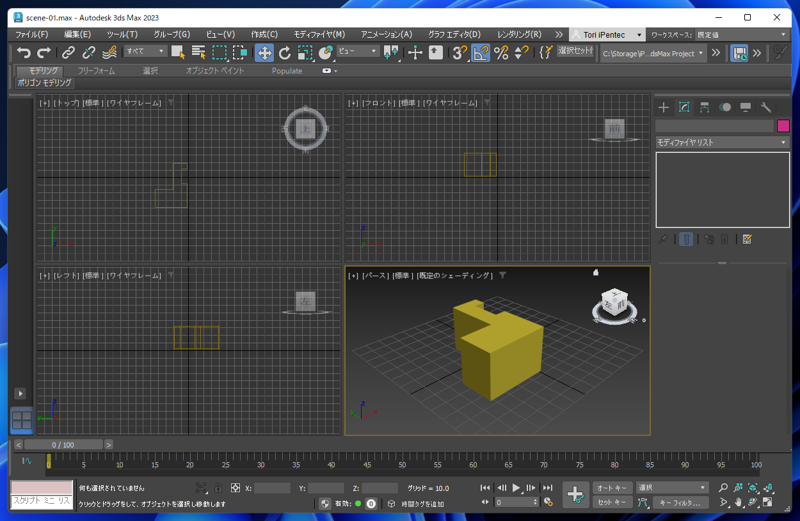The width and height of the screenshot is (800, 521).
Task: Open the モディファイヤ リスト dropdown
Action: pos(722,142)
